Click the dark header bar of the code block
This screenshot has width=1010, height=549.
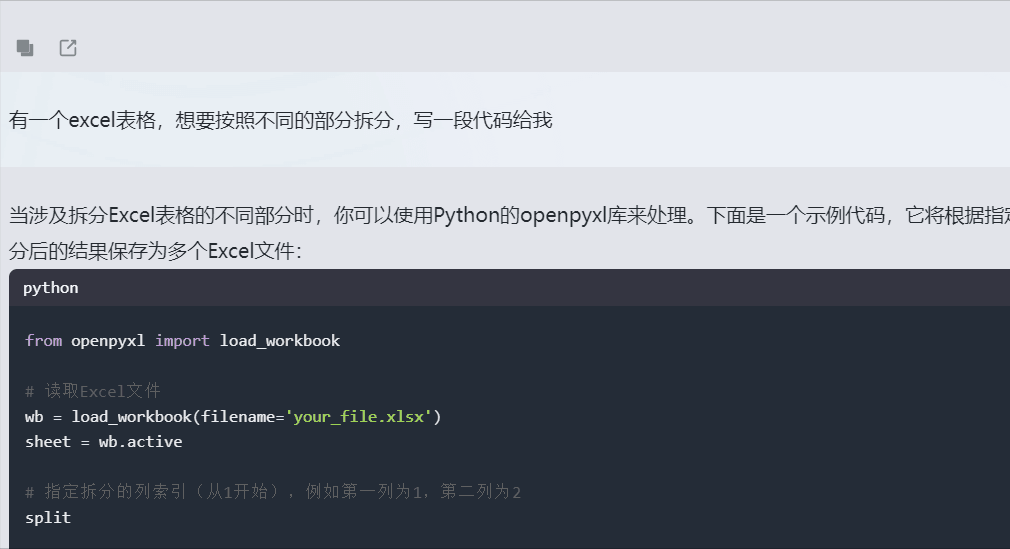coord(510,288)
